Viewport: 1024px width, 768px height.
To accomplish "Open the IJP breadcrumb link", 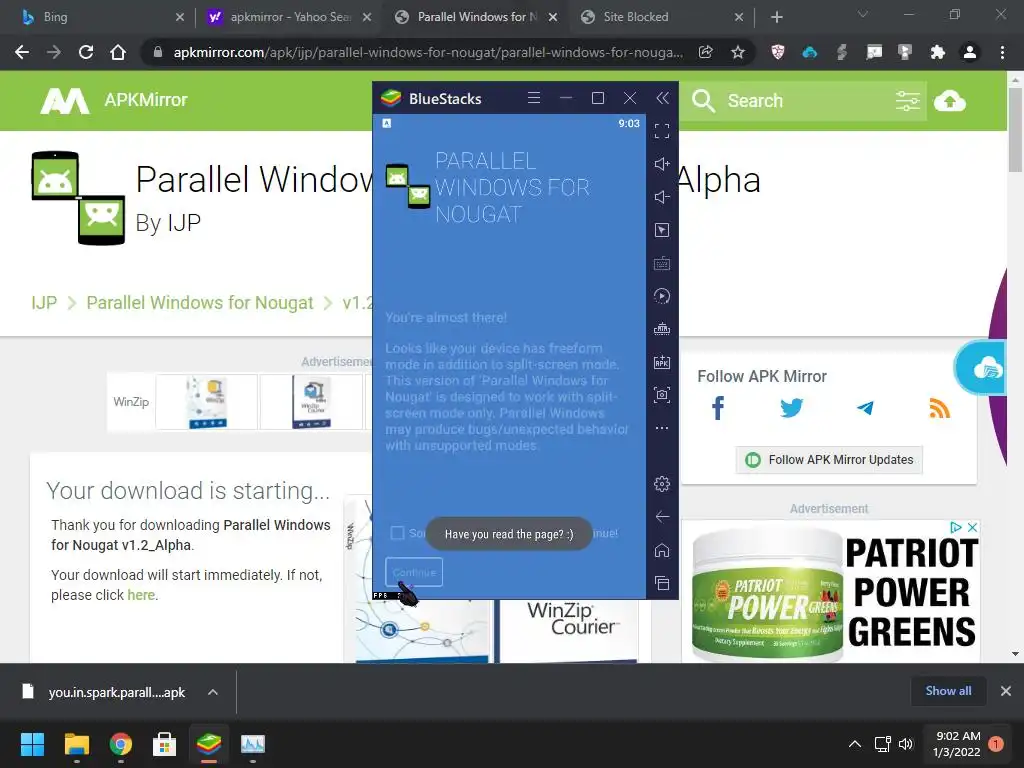I will click(44, 302).
